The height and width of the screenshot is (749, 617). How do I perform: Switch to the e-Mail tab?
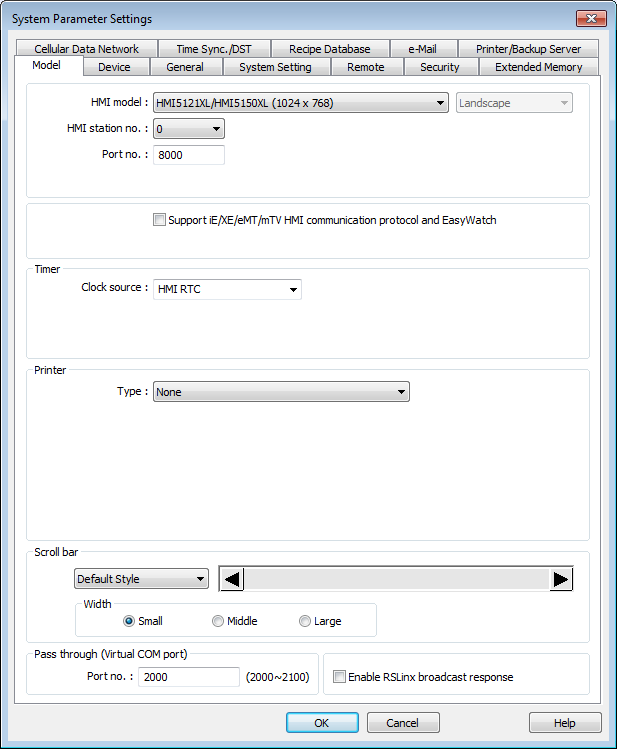[x=423, y=49]
